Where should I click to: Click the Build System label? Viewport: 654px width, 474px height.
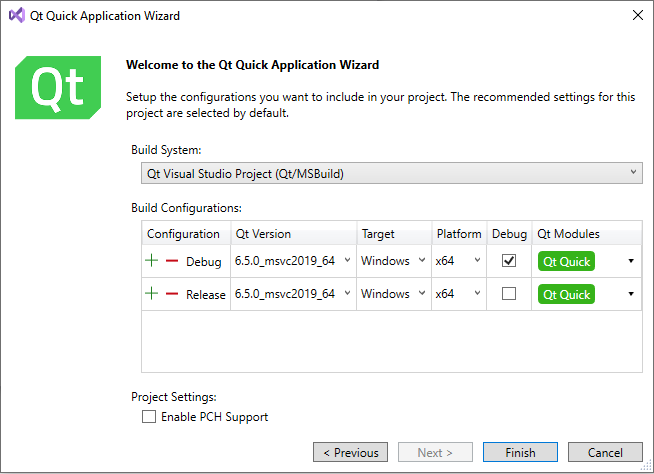[x=166, y=150]
